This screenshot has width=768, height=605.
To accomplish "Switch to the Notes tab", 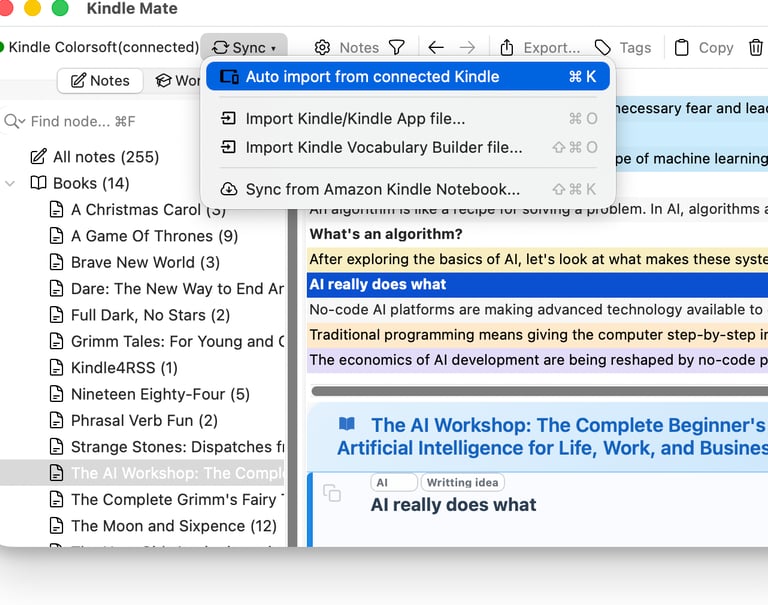I will click(x=100, y=80).
